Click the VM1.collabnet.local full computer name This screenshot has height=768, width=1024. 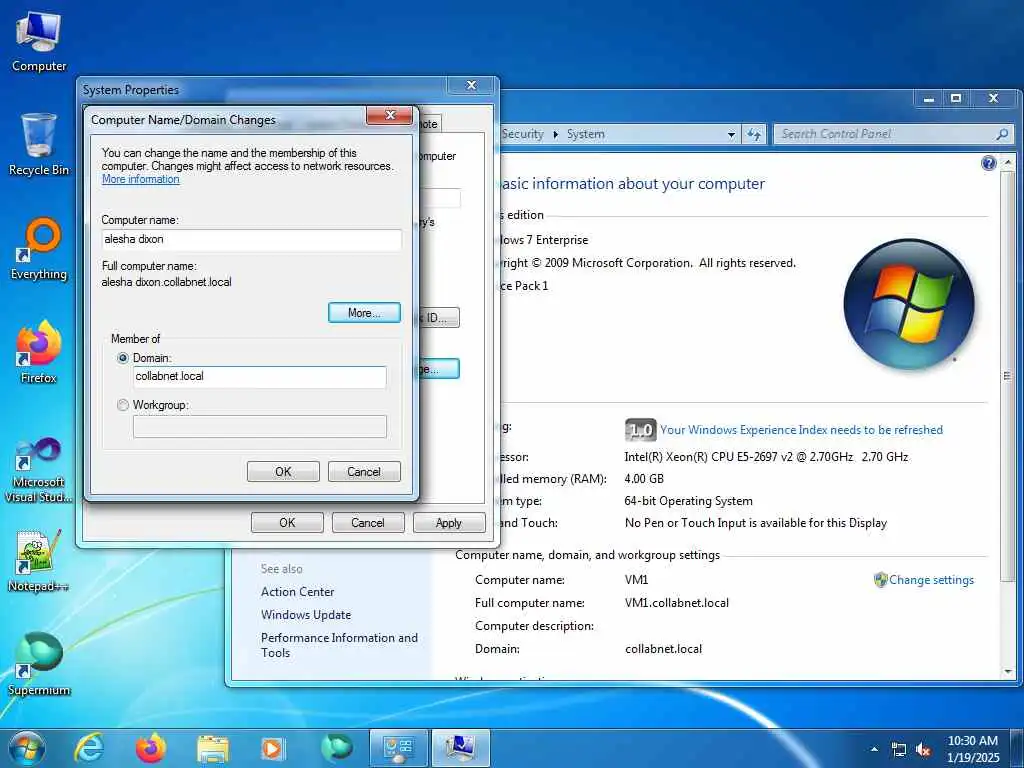[x=677, y=603]
